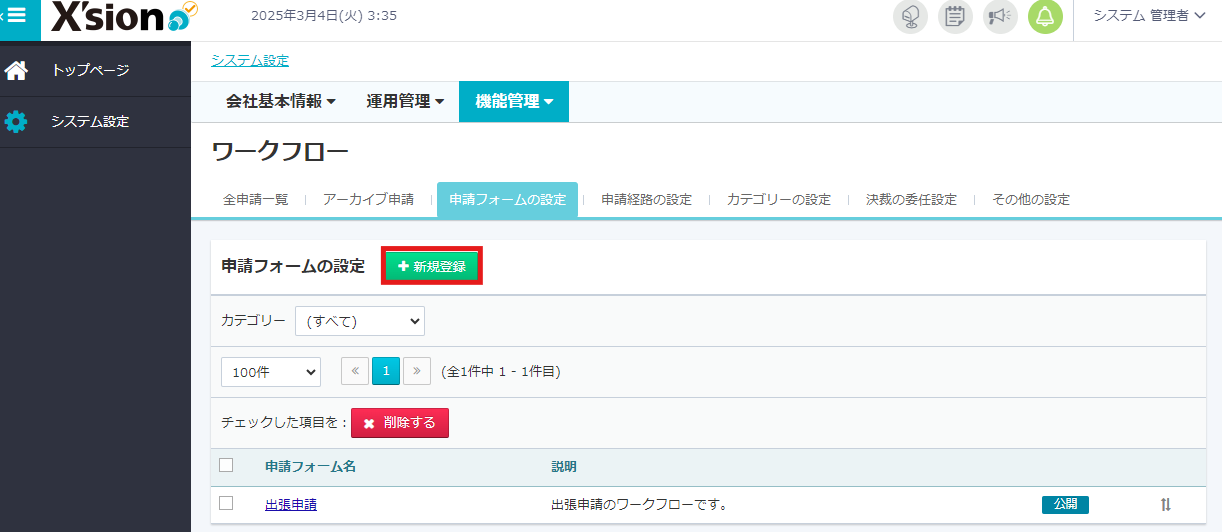1222x532 pixels.
Task: Go to next page with » button
Action: tap(417, 371)
